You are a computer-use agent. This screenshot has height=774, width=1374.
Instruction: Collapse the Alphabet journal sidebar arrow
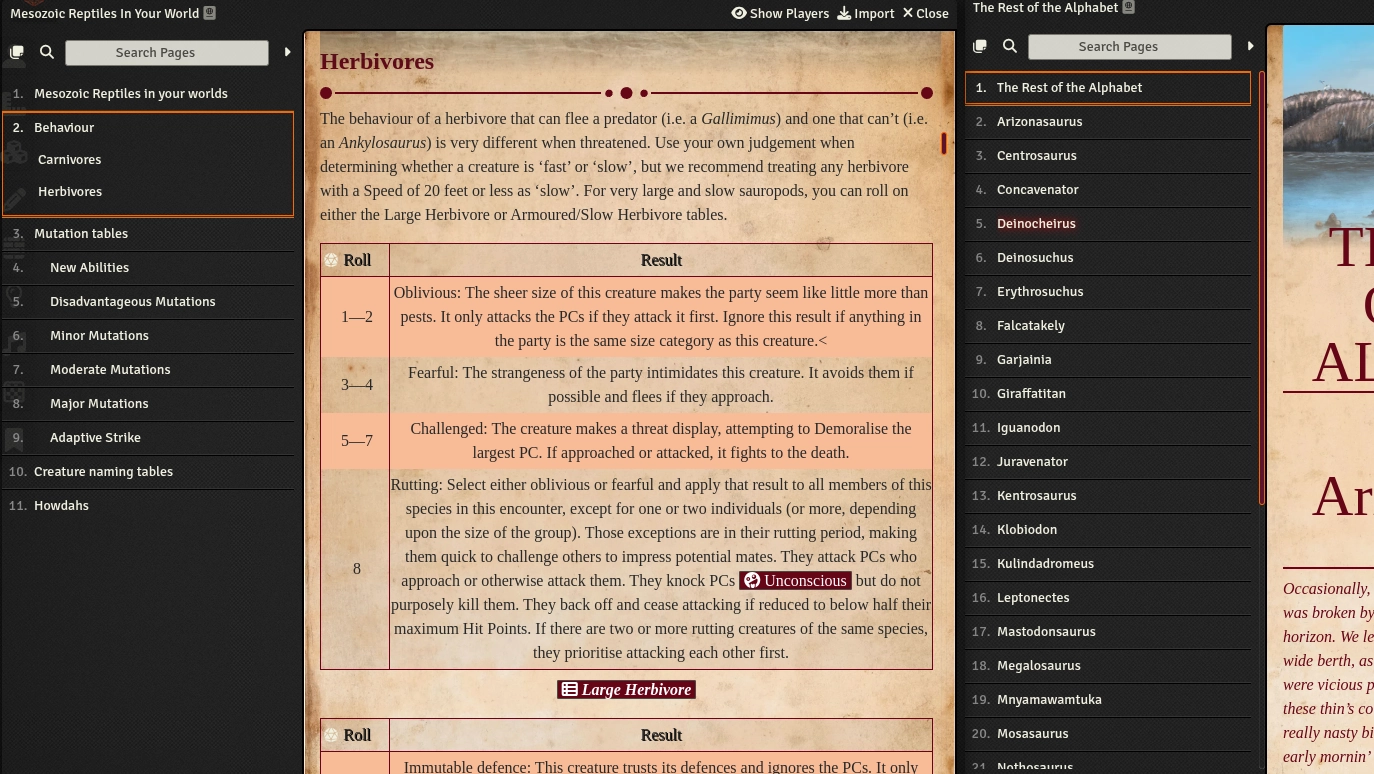[x=1250, y=46]
